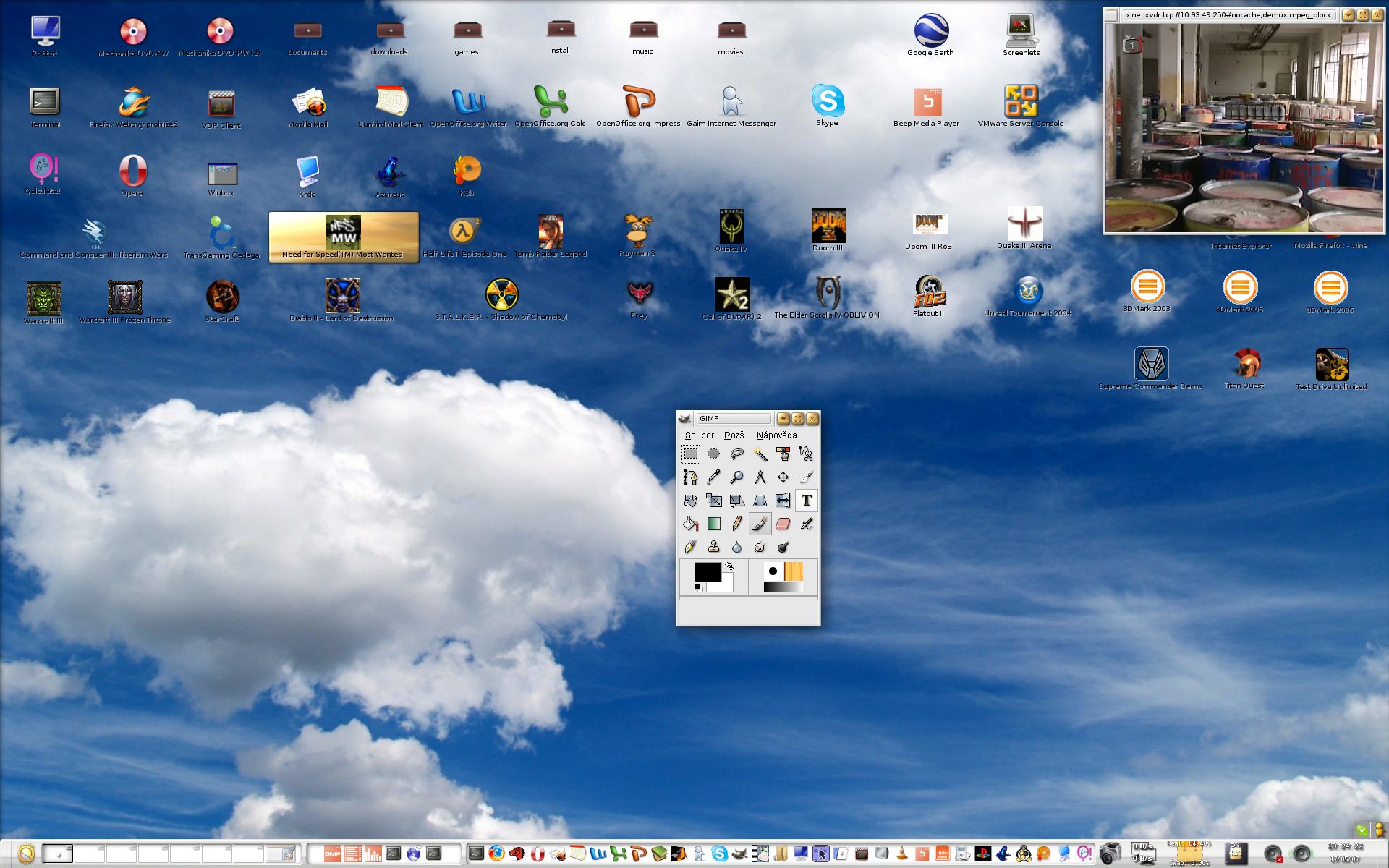The width and height of the screenshot is (1389, 868).
Task: Select the Fuzzy Select magic wand tool
Action: point(760,454)
